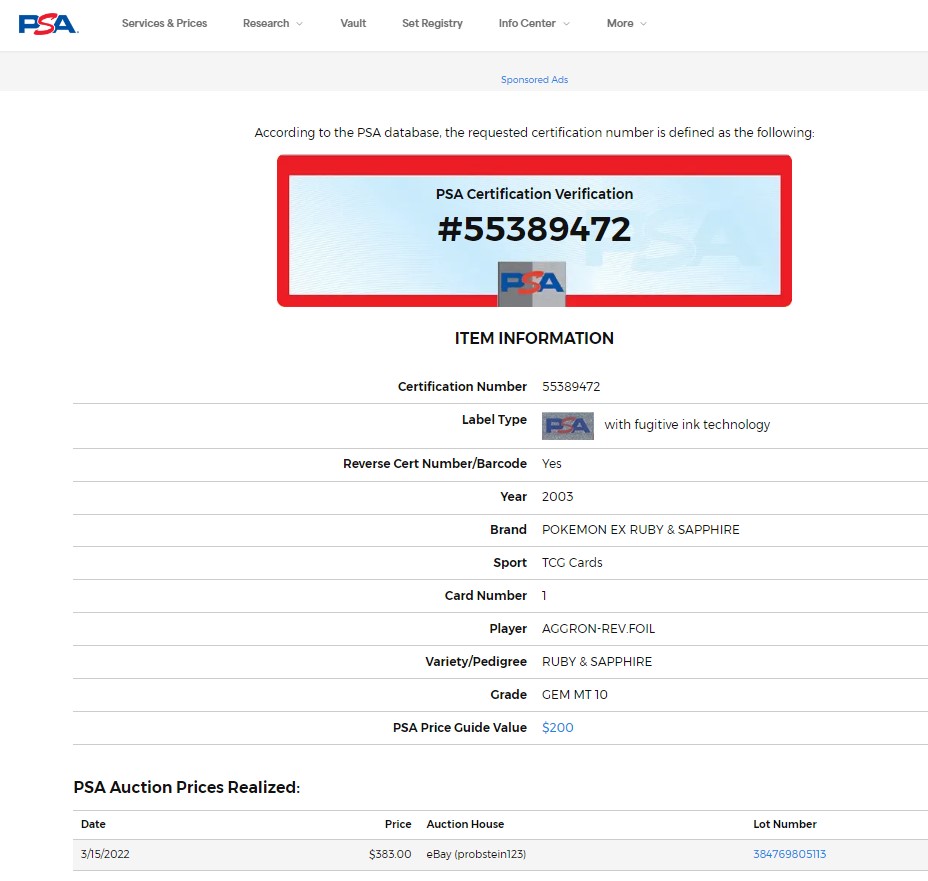Go to the Vault menu item
This screenshot has width=928, height=881.
tap(353, 24)
